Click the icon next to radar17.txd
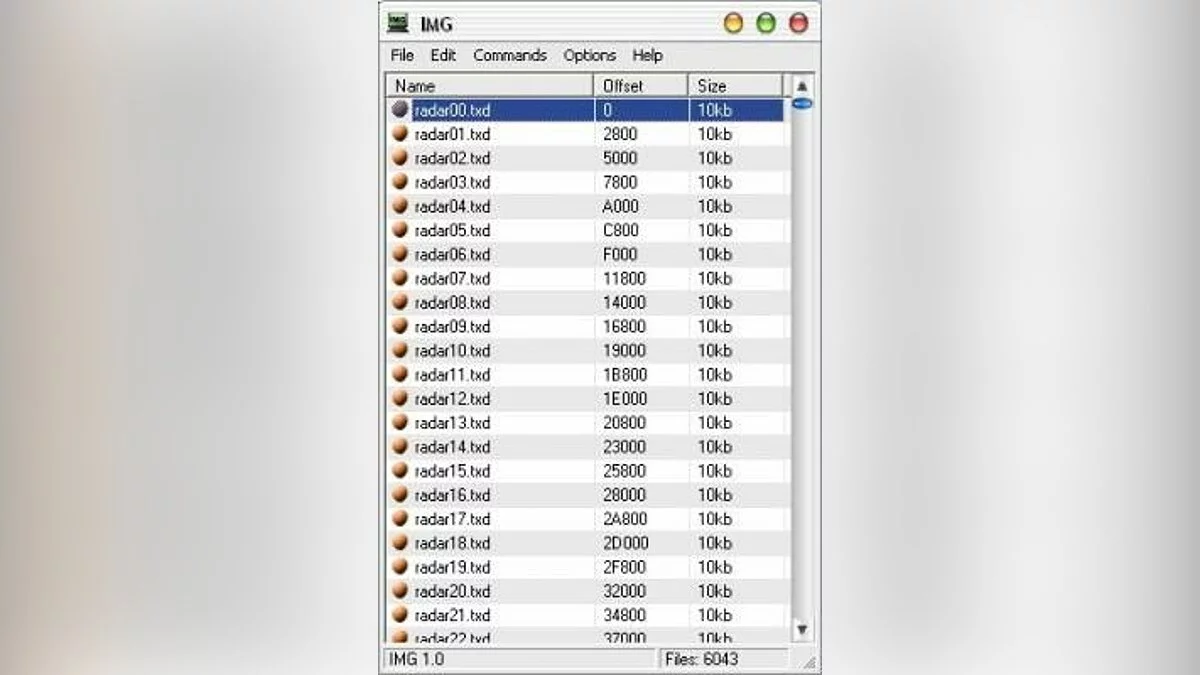This screenshot has height=675, width=1200. (400, 519)
